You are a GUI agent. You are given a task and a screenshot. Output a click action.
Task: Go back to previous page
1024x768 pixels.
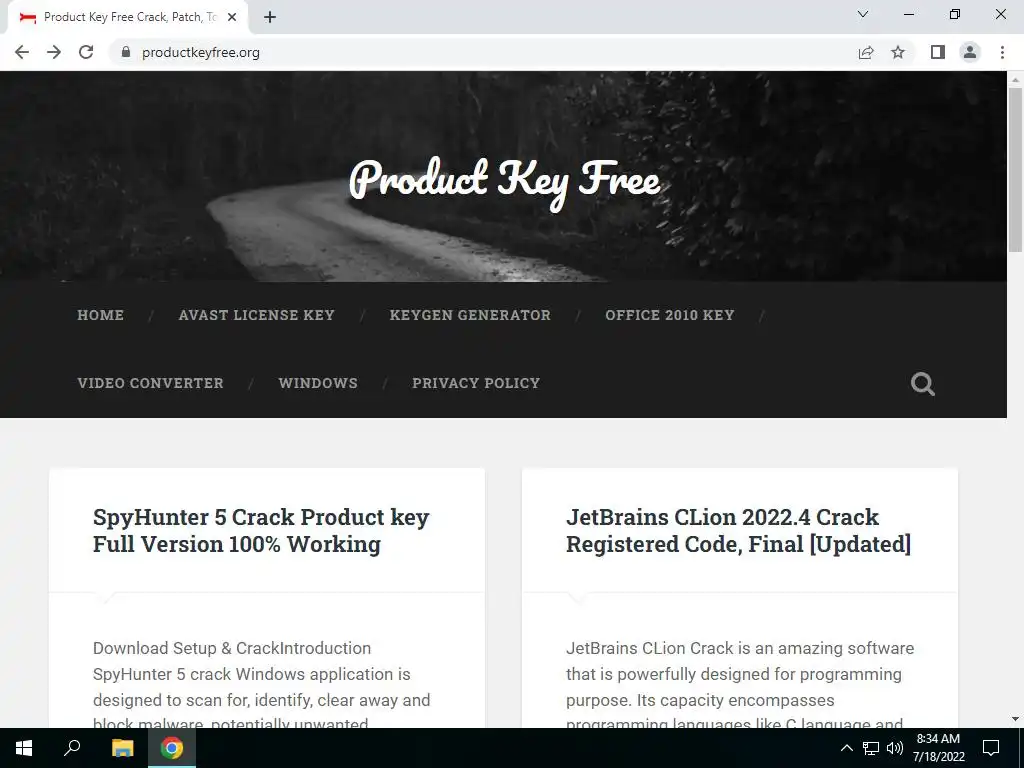(x=22, y=52)
